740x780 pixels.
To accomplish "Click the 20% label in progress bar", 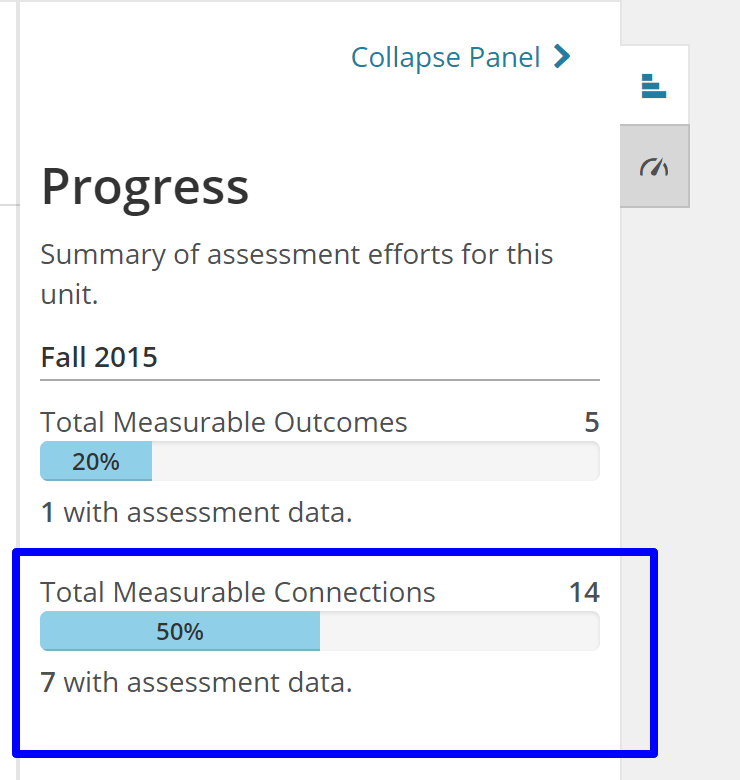I will tap(96, 462).
